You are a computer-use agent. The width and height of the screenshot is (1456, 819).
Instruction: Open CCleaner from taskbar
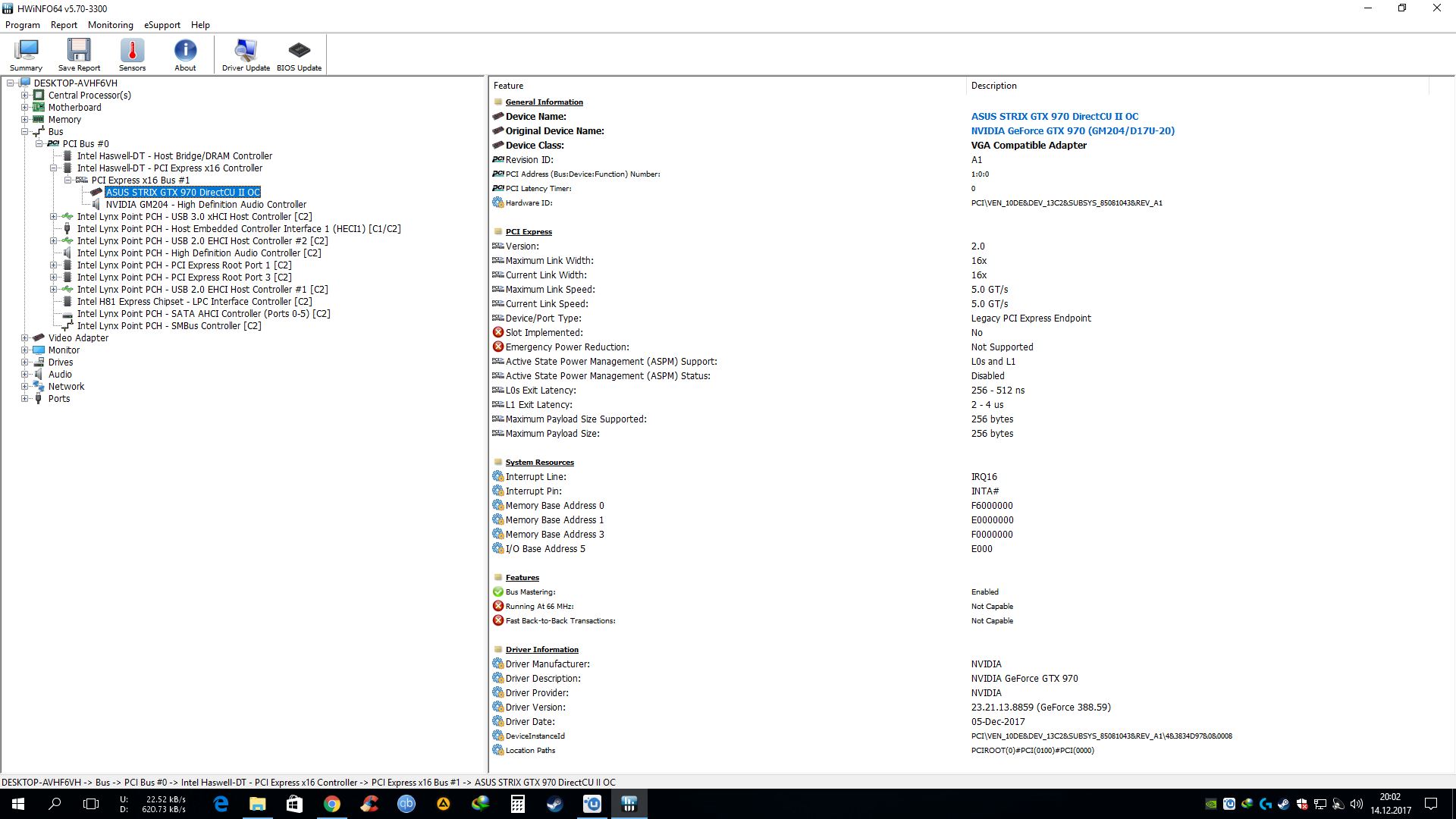click(369, 804)
